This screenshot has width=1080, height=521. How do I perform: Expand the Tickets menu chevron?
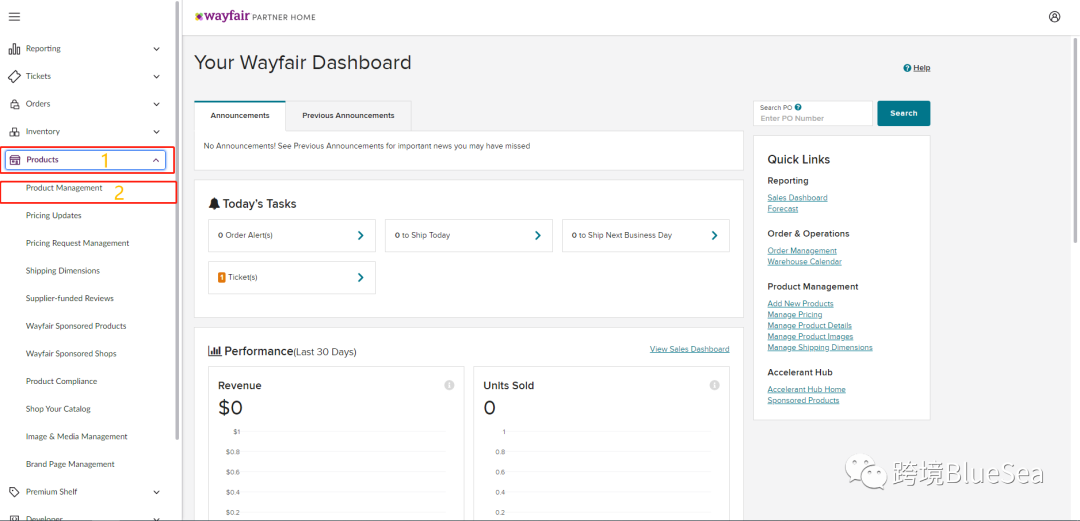click(x=156, y=76)
